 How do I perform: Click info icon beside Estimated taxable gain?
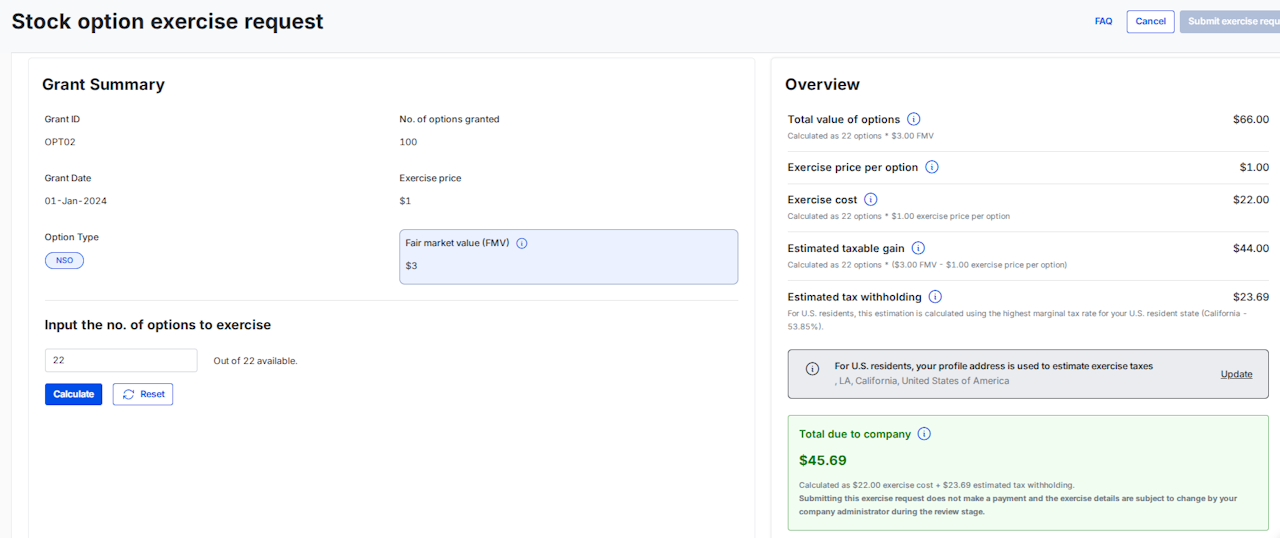pos(918,248)
